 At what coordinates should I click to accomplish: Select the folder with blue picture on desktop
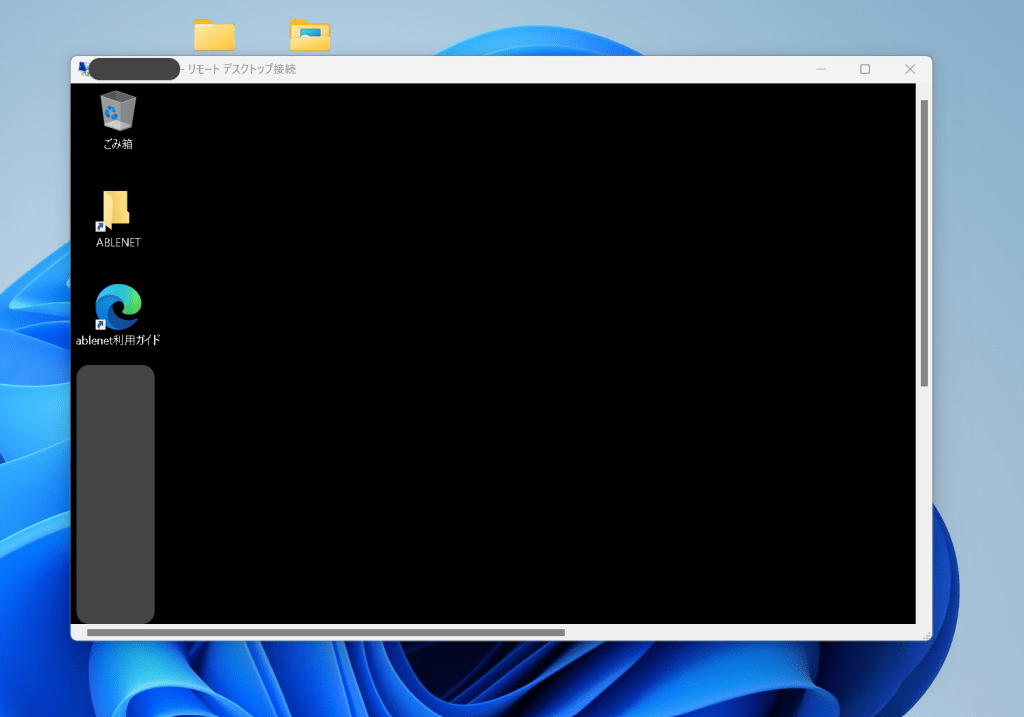[310, 35]
